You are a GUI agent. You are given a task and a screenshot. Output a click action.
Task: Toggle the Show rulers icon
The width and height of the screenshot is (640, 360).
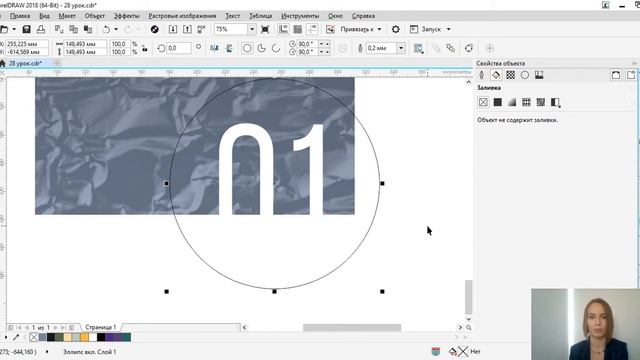[283, 29]
